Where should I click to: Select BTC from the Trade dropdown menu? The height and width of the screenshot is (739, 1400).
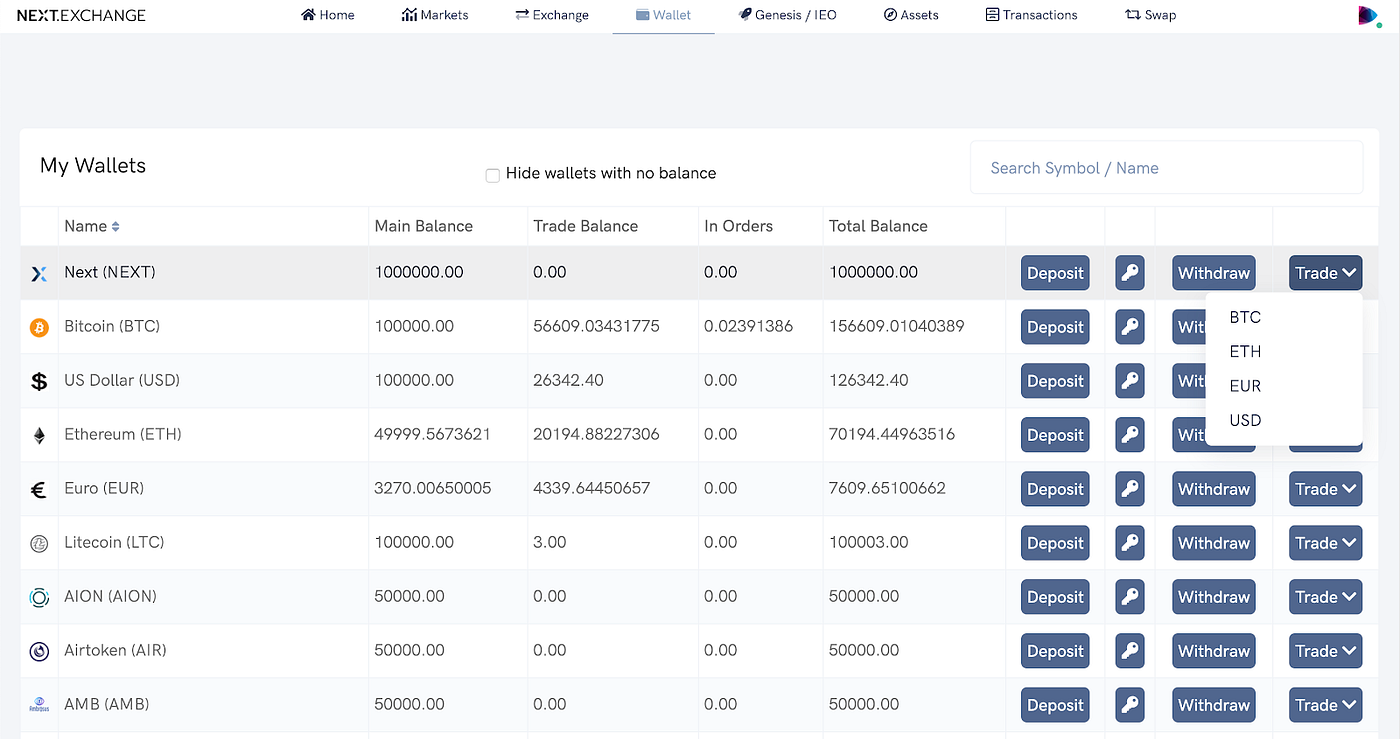coord(1245,317)
